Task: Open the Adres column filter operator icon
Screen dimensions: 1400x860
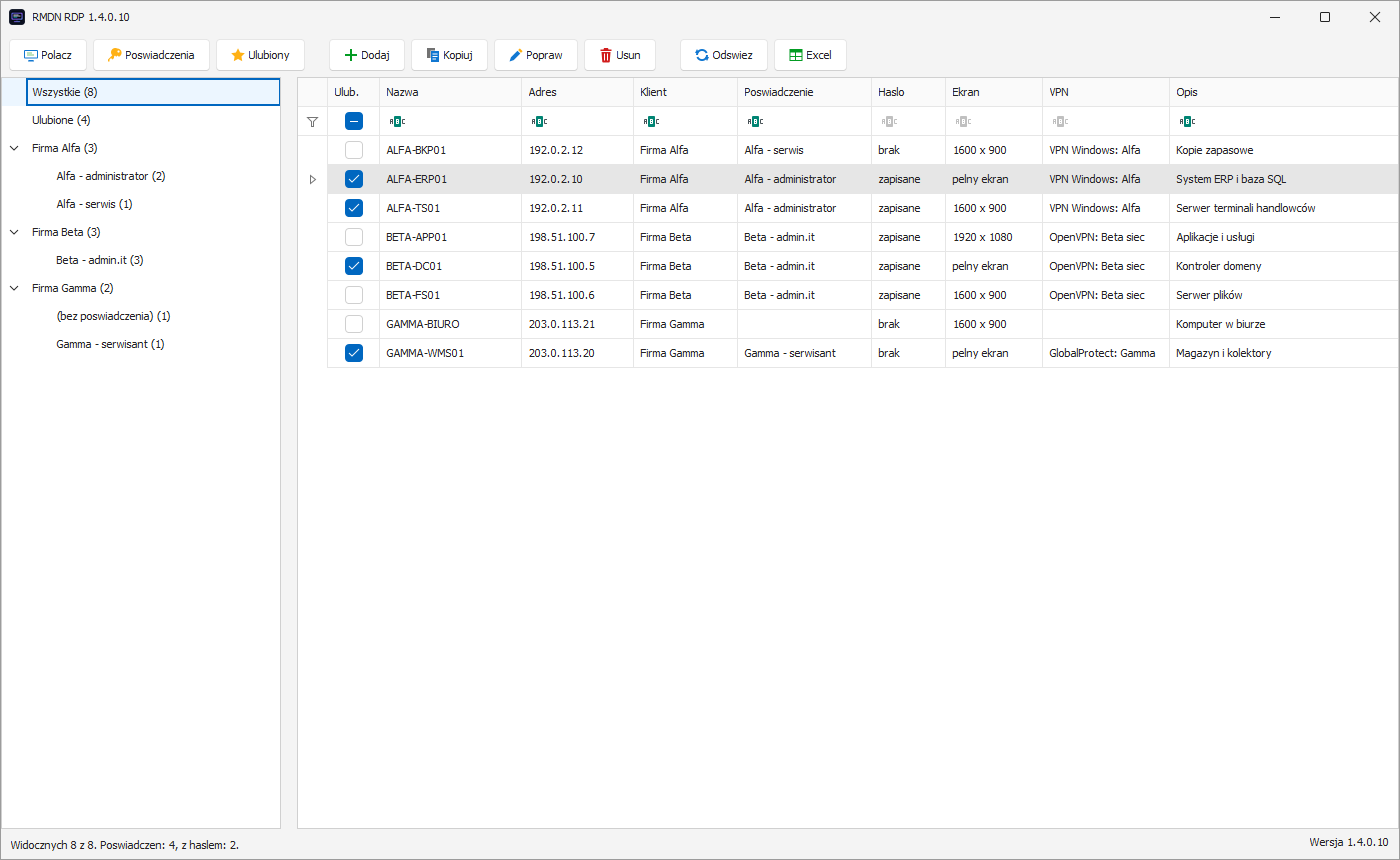Action: click(x=539, y=121)
